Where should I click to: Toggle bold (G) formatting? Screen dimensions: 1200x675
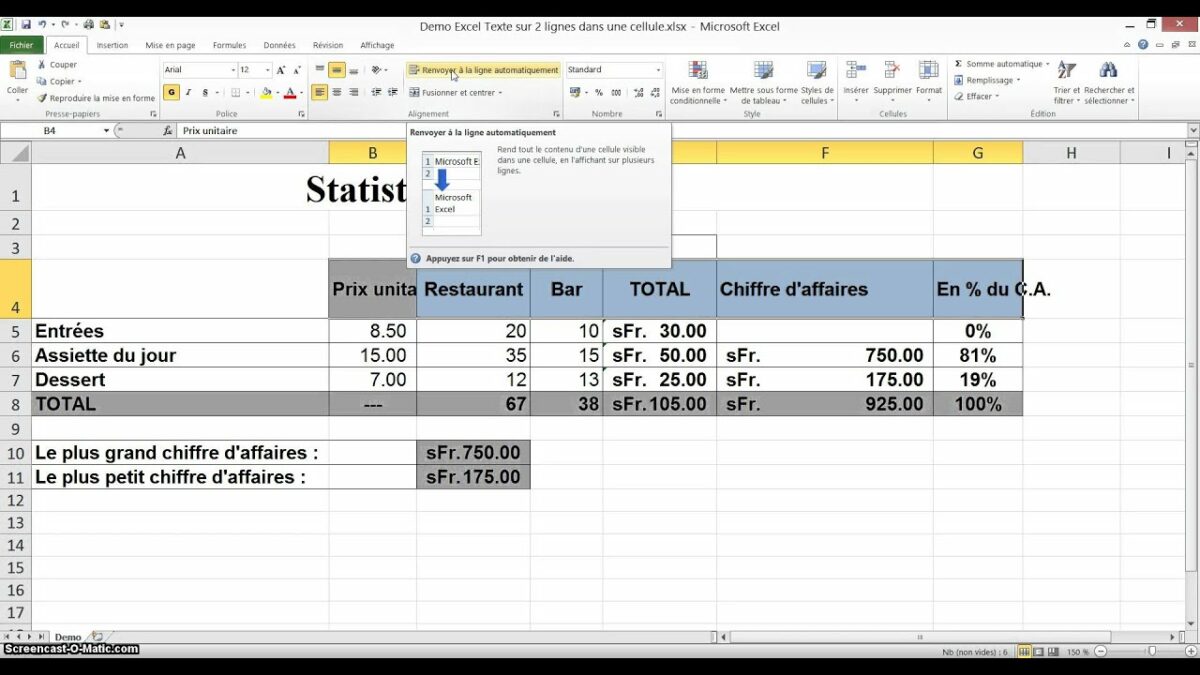click(171, 92)
